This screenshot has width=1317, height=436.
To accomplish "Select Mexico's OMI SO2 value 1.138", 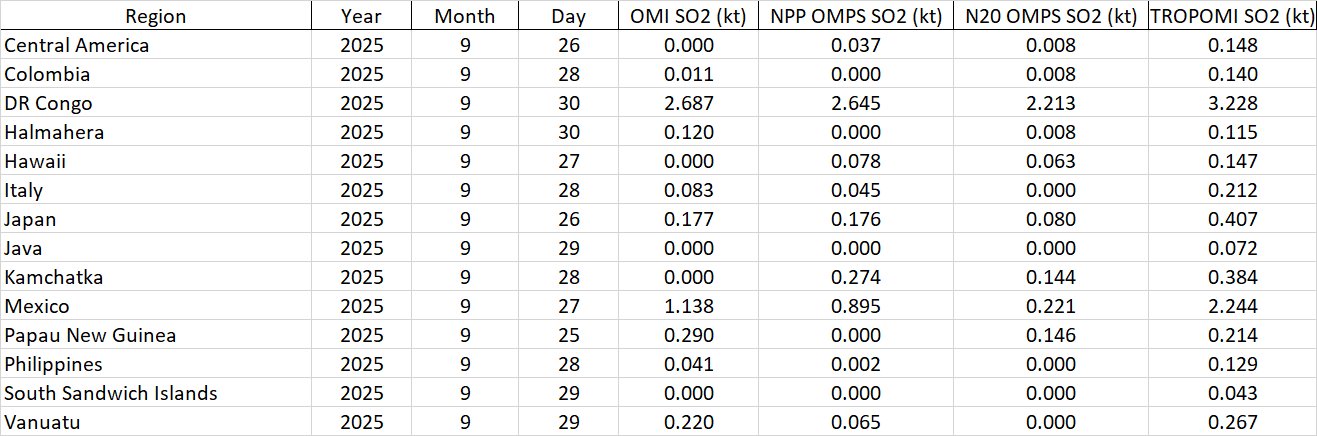I will (x=689, y=306).
